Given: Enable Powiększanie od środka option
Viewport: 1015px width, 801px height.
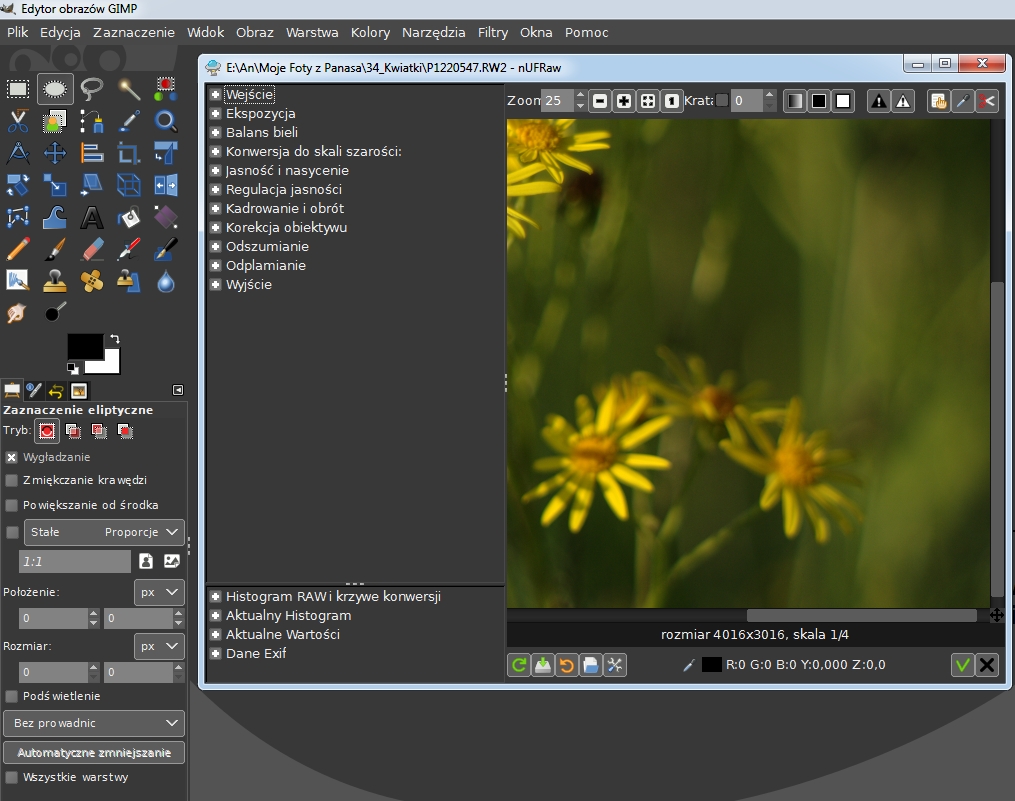Looking at the screenshot, I should tap(12, 505).
